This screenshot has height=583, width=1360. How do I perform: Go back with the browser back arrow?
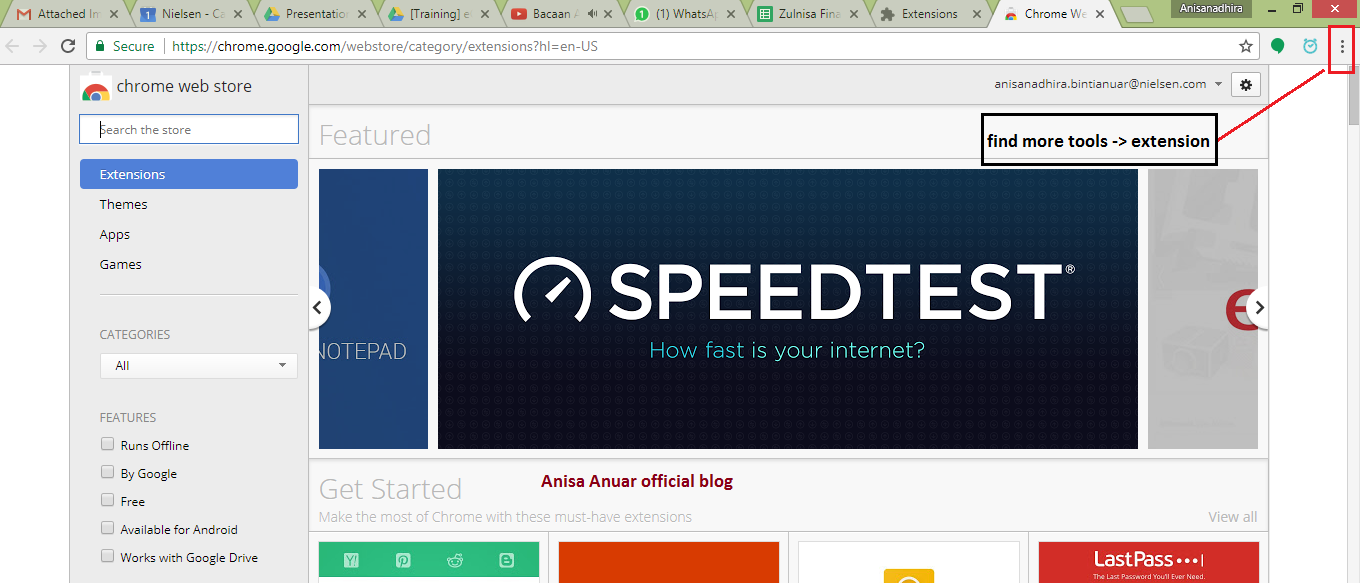click(13, 46)
